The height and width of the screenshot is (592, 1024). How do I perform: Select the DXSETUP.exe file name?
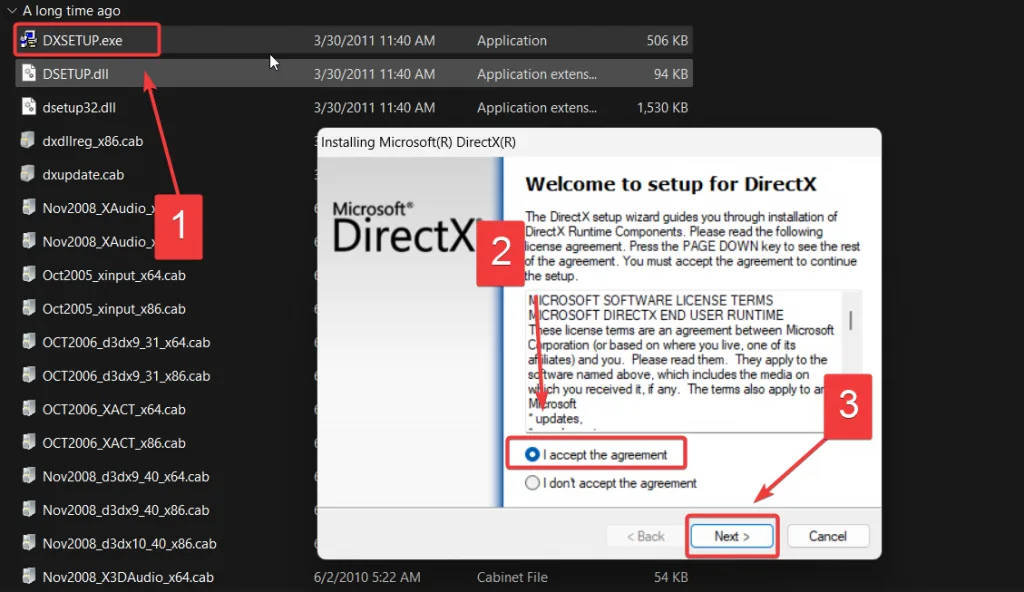click(x=82, y=41)
